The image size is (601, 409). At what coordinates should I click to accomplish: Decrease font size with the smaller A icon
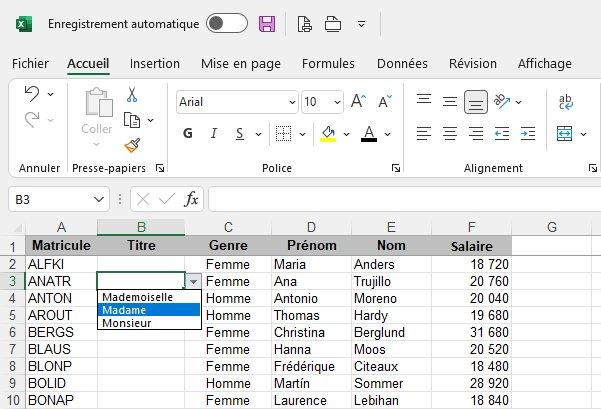click(x=384, y=102)
